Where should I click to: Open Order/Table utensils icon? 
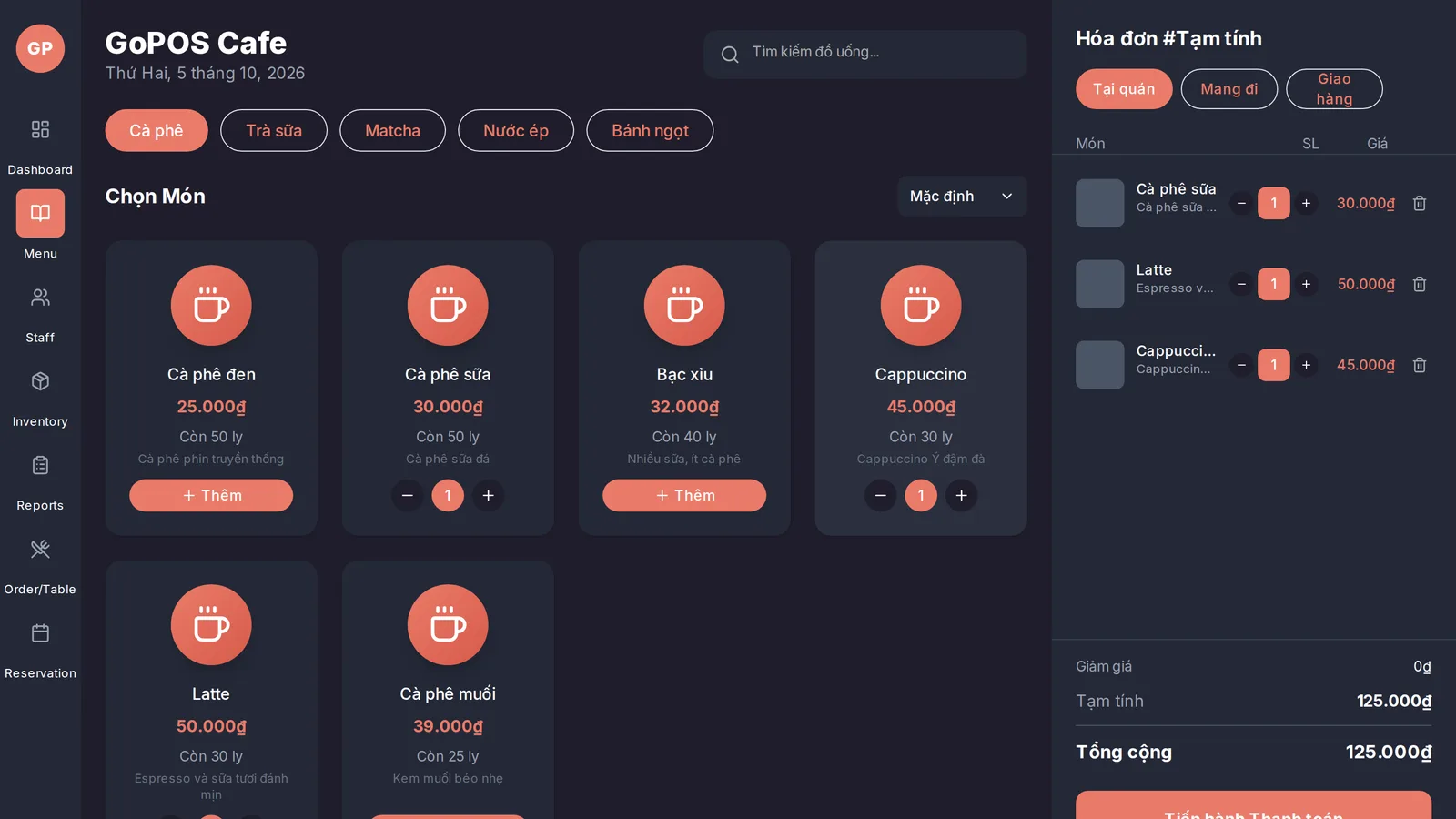click(x=40, y=549)
